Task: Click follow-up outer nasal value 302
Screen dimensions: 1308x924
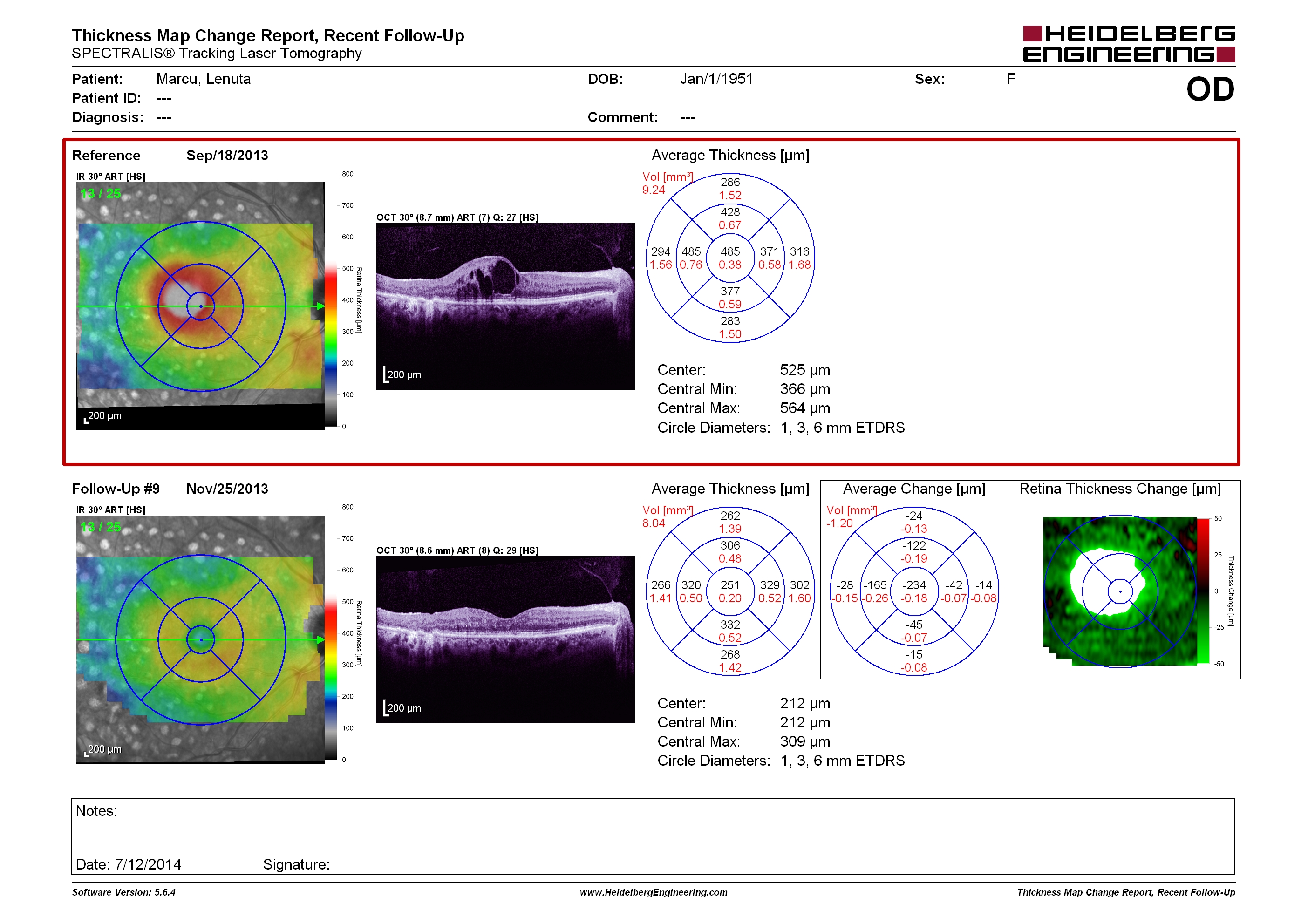Action: tap(799, 585)
